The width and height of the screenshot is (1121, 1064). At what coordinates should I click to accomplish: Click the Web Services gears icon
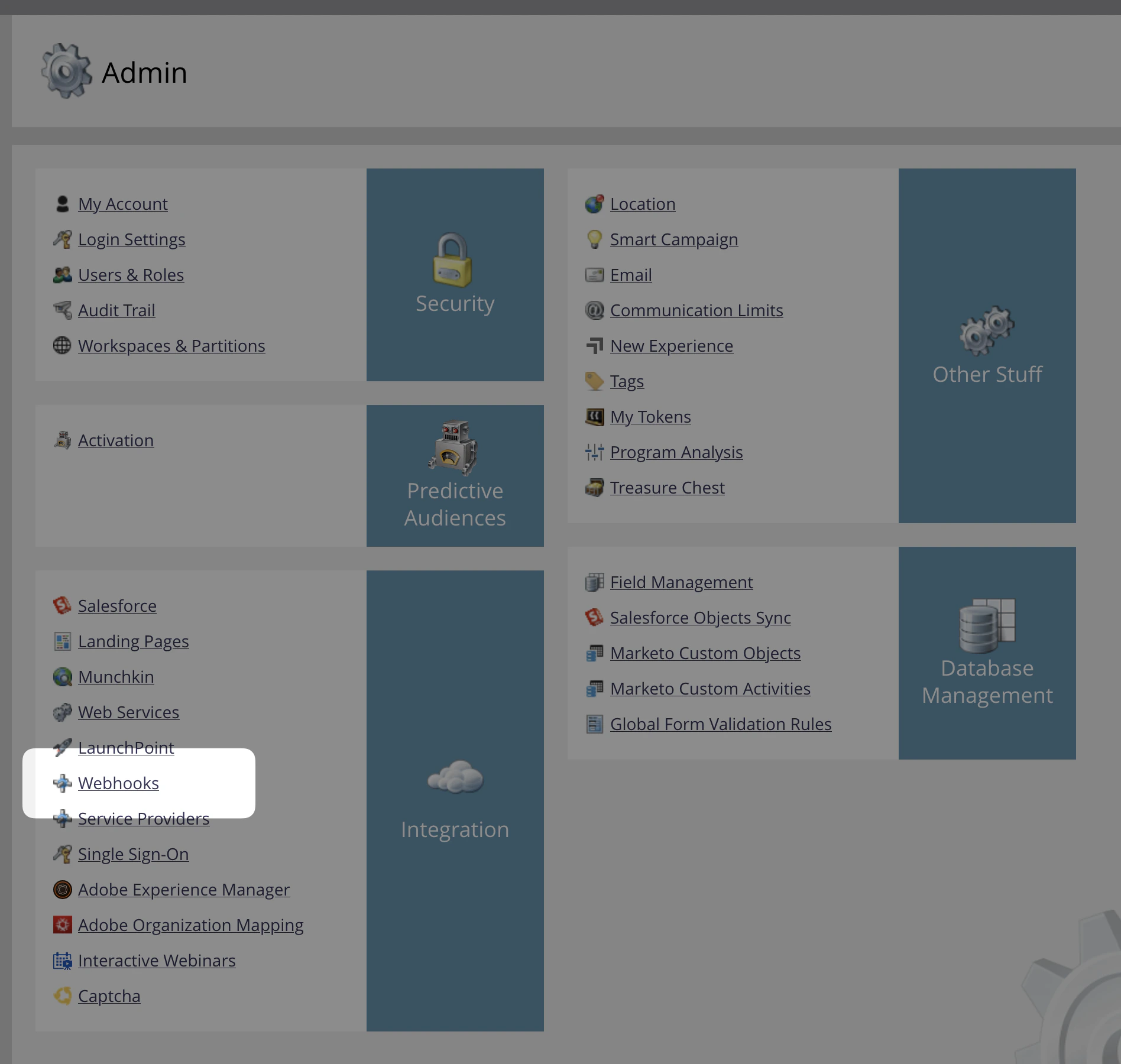(62, 712)
